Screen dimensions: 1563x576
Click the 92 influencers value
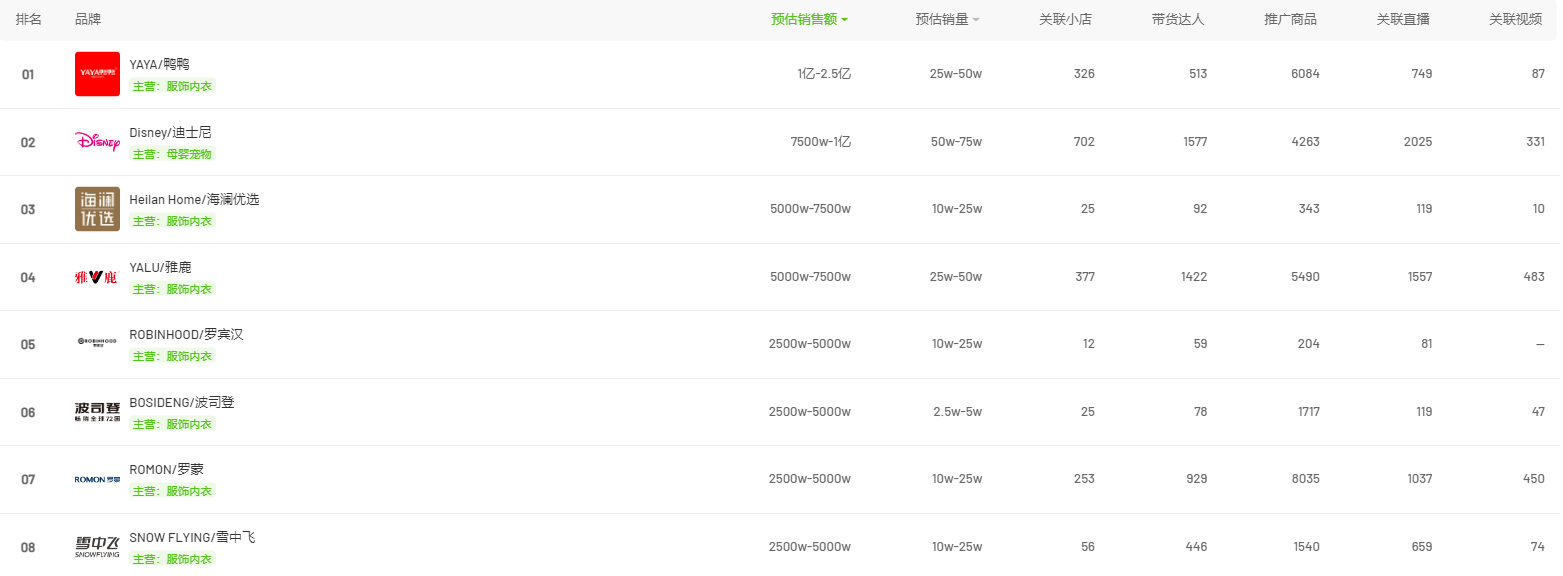pyautogui.click(x=1200, y=209)
